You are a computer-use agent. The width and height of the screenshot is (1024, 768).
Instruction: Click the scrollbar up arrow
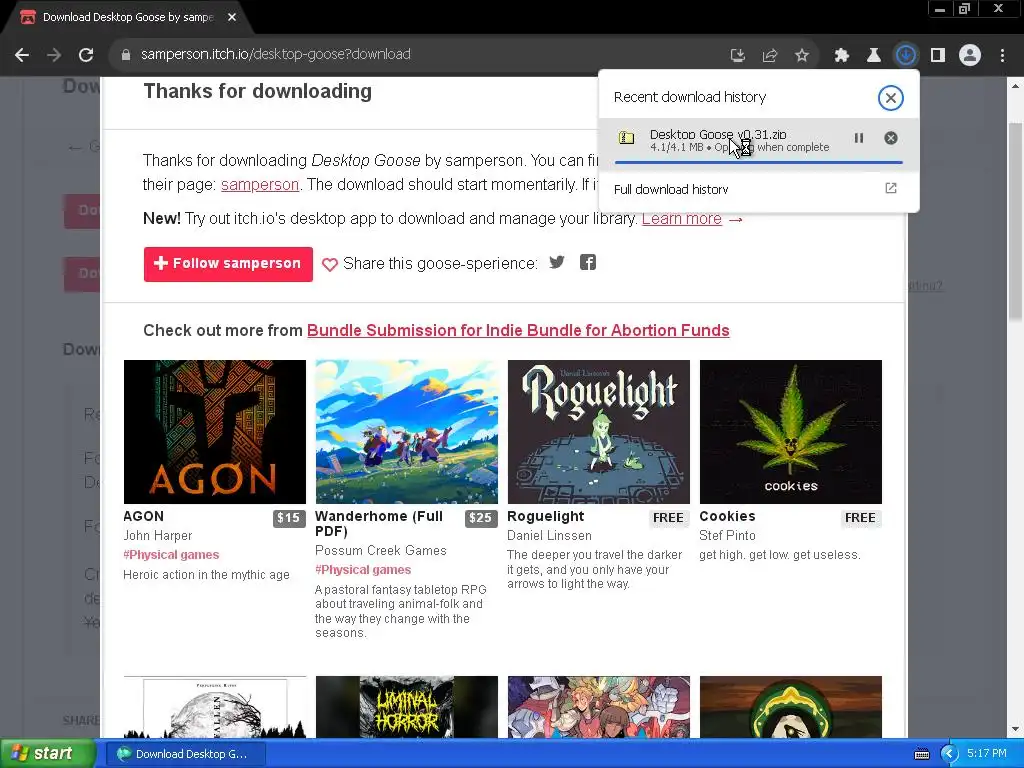point(1015,86)
